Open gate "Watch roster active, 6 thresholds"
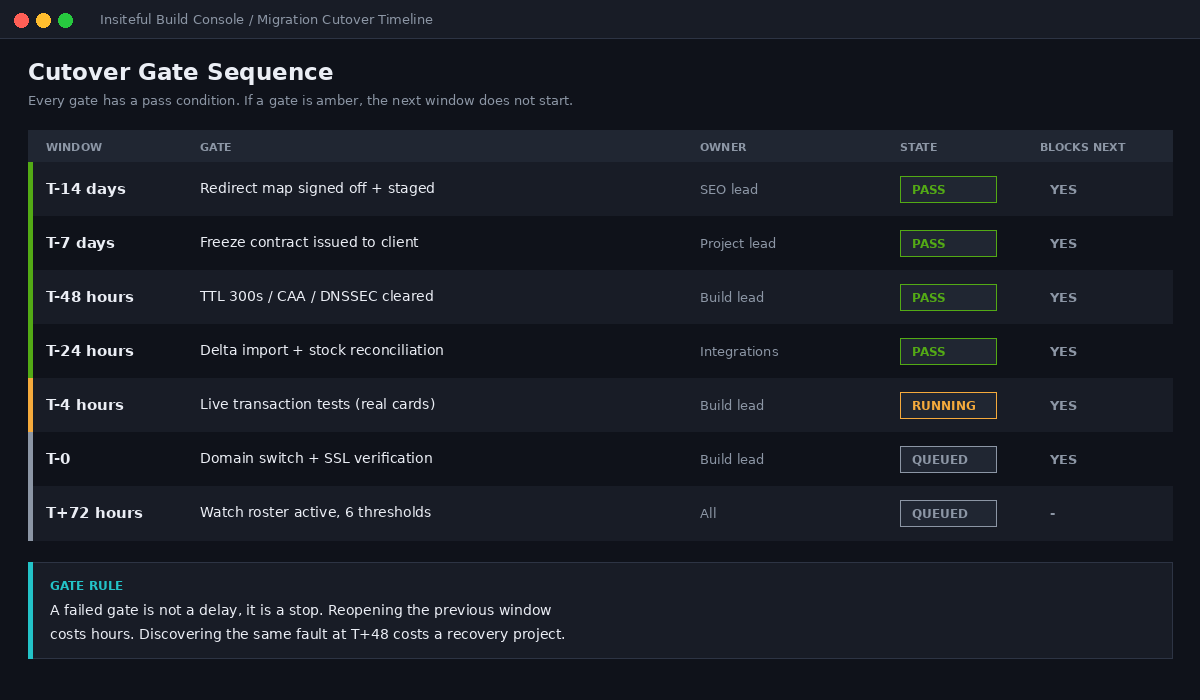 tap(315, 512)
